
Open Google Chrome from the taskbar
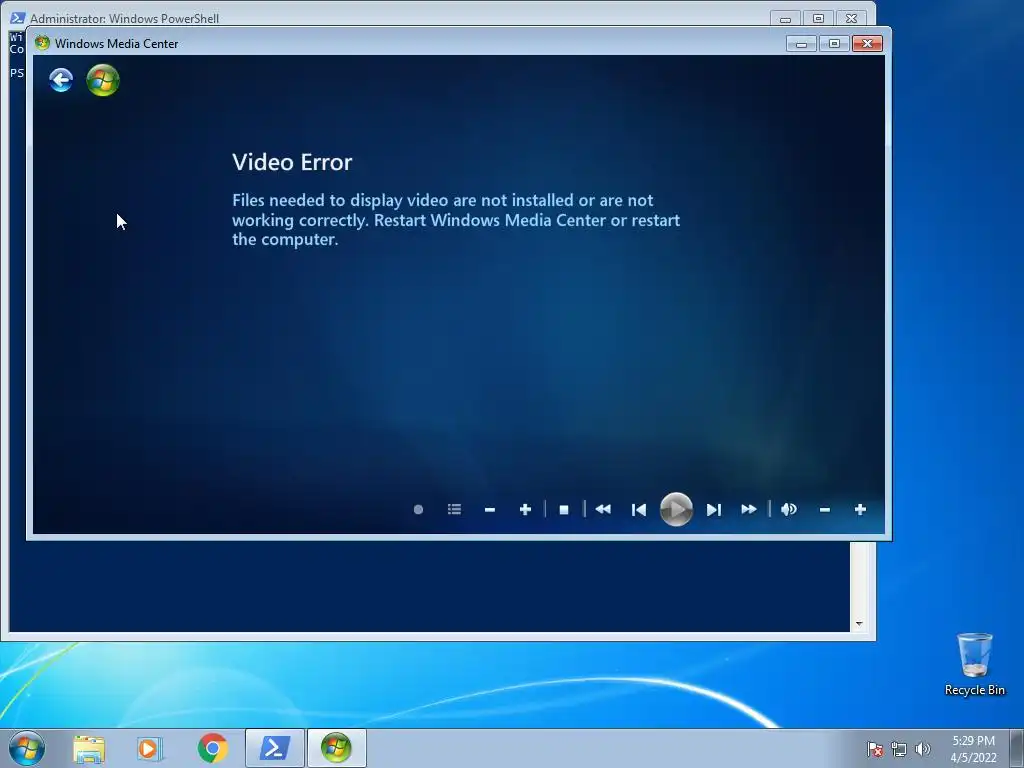pyautogui.click(x=212, y=748)
